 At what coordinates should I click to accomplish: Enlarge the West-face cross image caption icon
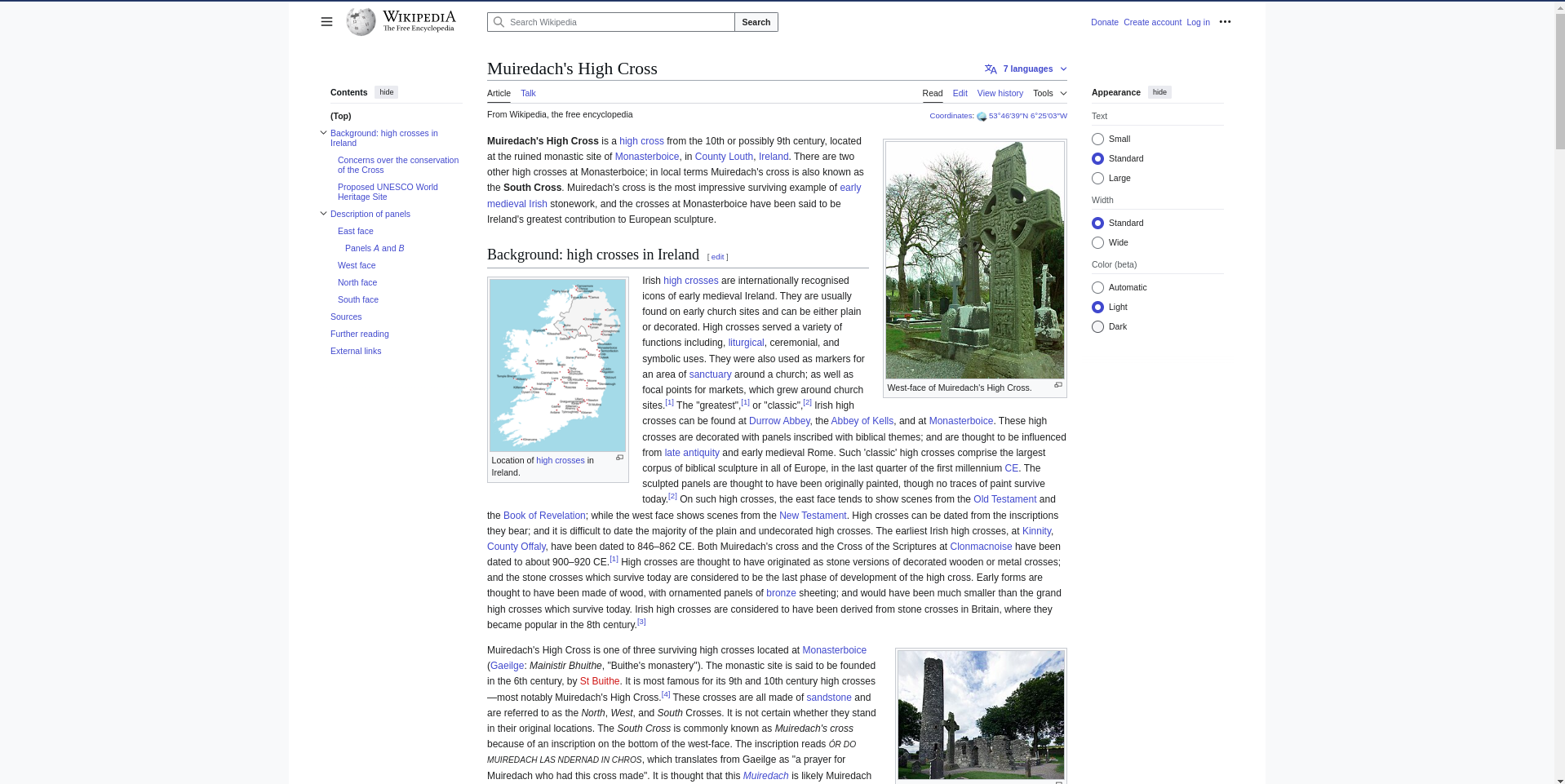tap(1057, 386)
